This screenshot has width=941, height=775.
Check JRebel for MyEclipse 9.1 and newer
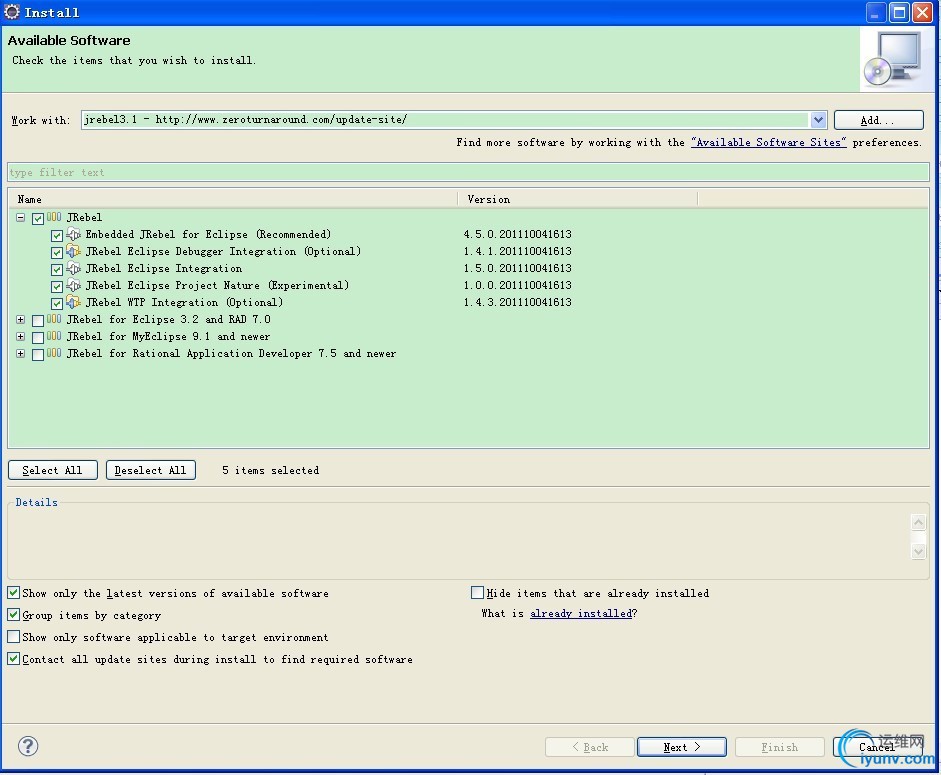pyautogui.click(x=38, y=337)
